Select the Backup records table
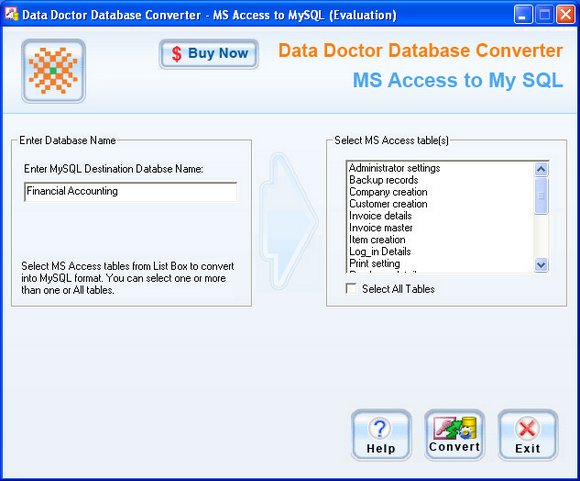 point(384,180)
